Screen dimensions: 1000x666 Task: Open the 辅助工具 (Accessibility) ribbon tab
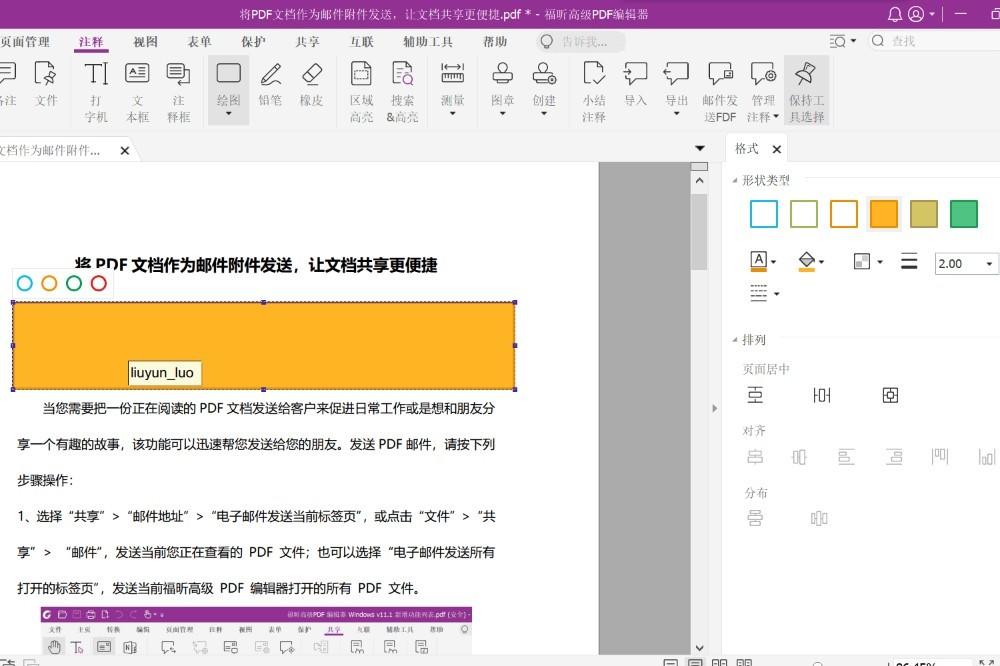point(428,41)
